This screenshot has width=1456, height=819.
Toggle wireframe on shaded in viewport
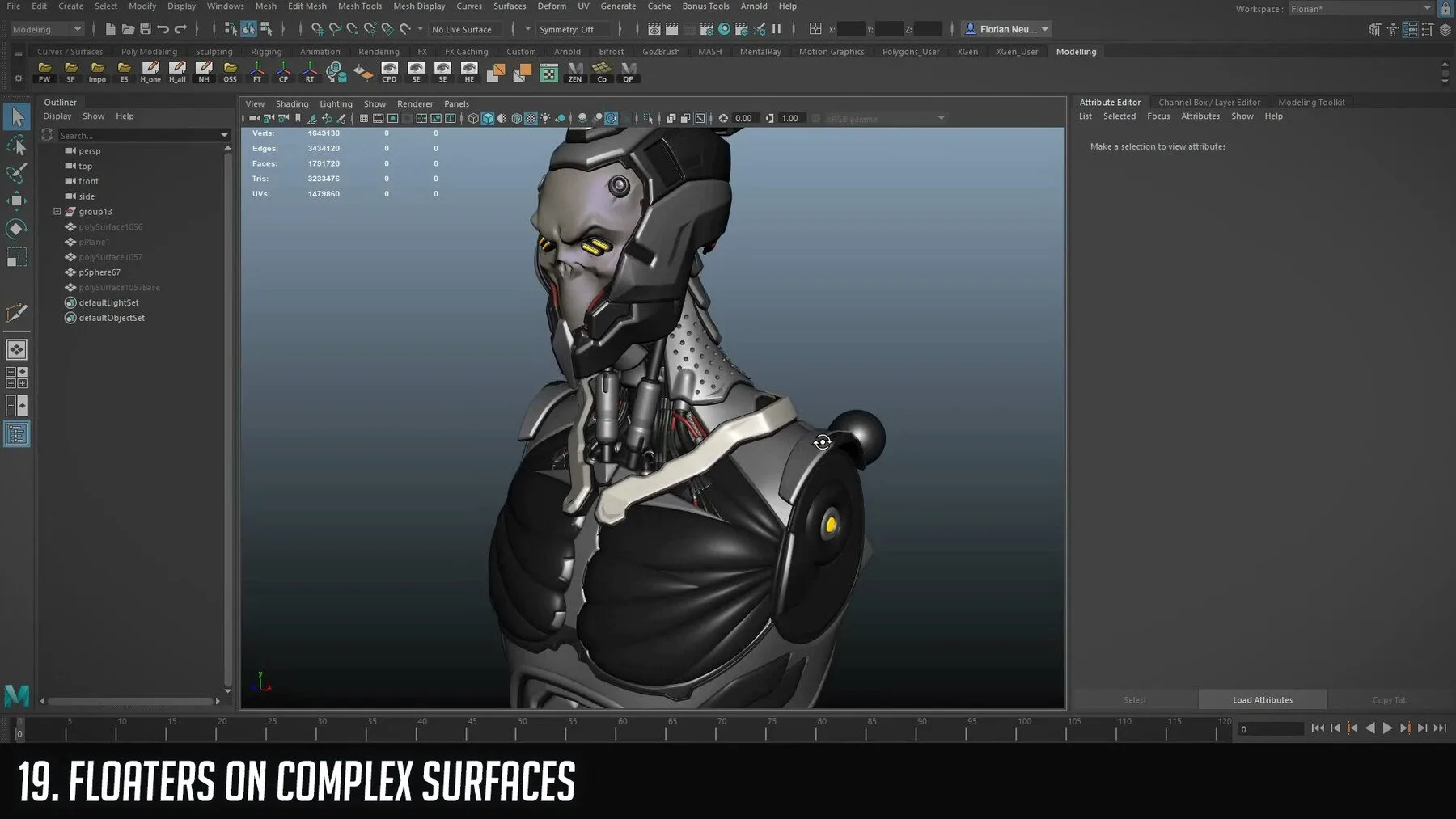(x=516, y=118)
